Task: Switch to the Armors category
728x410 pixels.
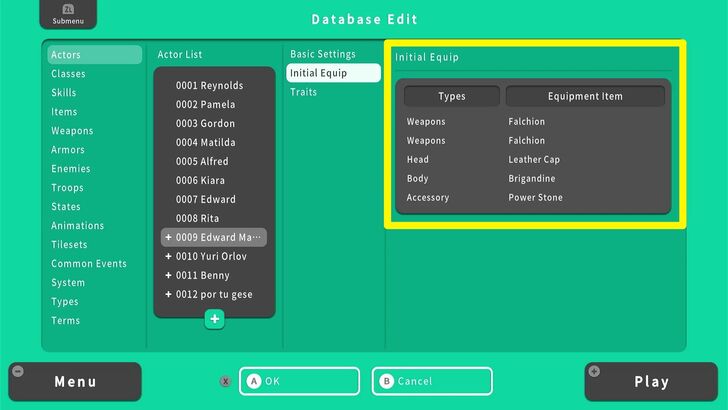Action: coord(68,150)
